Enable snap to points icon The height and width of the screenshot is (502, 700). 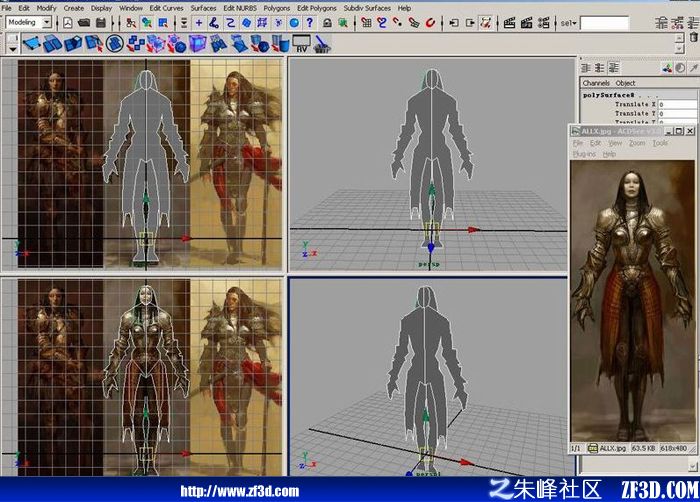398,23
